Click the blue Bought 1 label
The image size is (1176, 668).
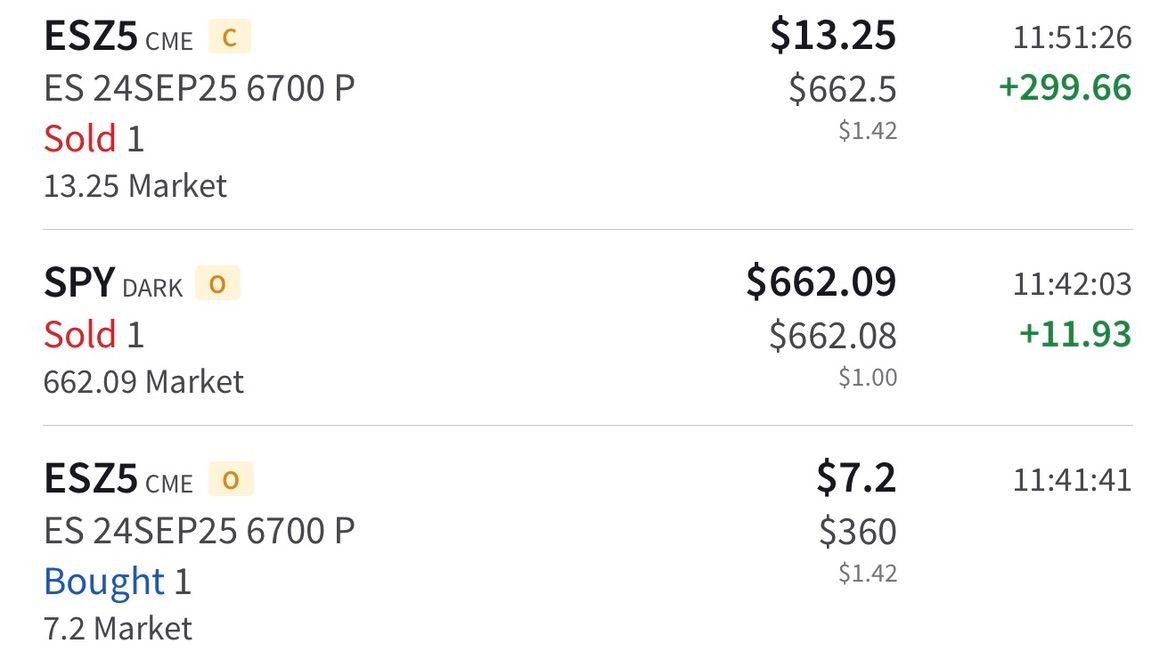pos(117,581)
